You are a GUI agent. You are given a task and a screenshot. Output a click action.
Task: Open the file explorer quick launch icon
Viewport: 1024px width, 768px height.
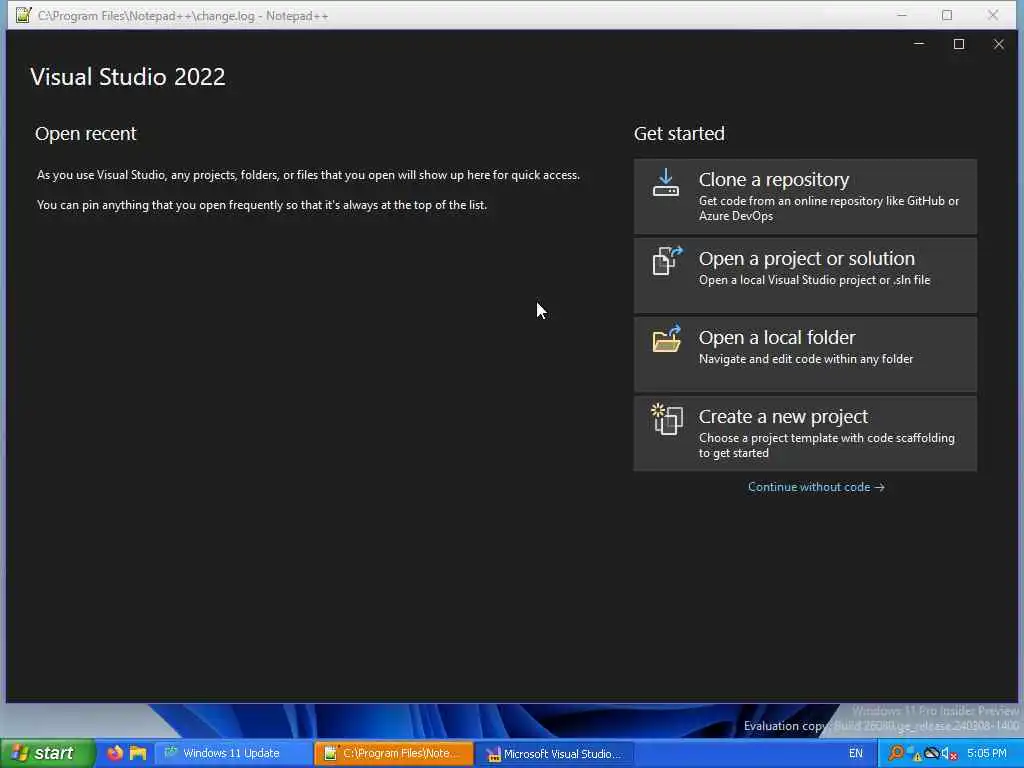[x=138, y=753]
